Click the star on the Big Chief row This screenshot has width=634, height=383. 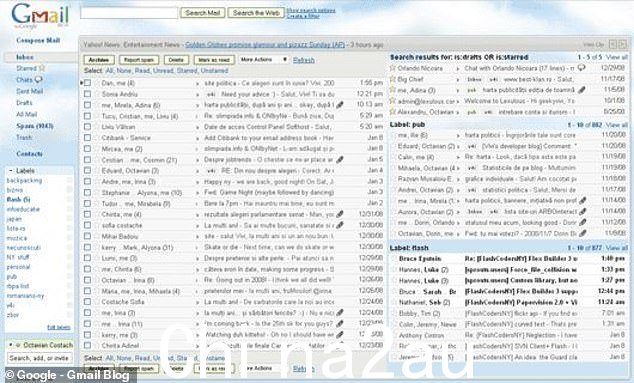click(392, 79)
